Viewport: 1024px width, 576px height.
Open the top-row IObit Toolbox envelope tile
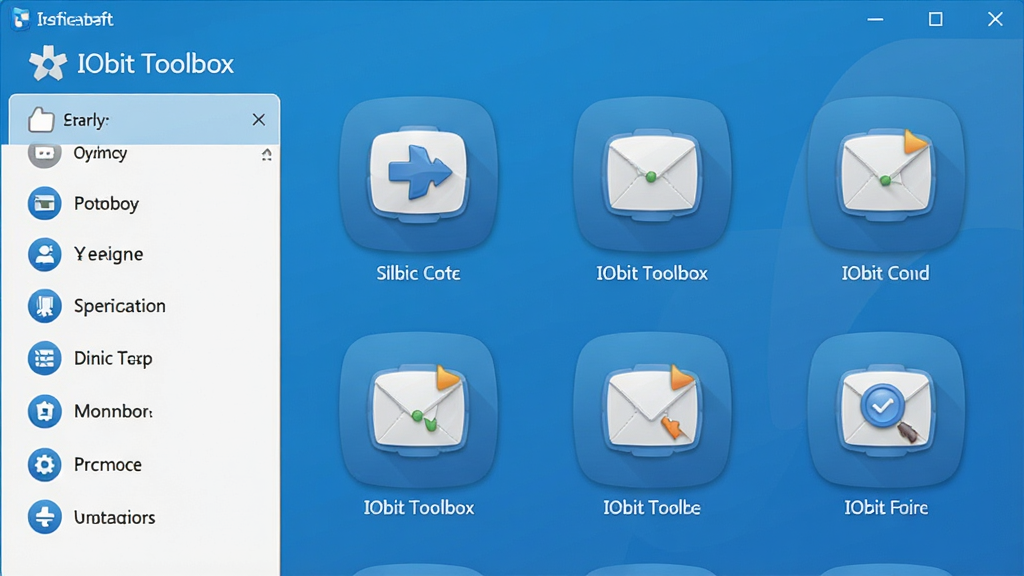652,174
